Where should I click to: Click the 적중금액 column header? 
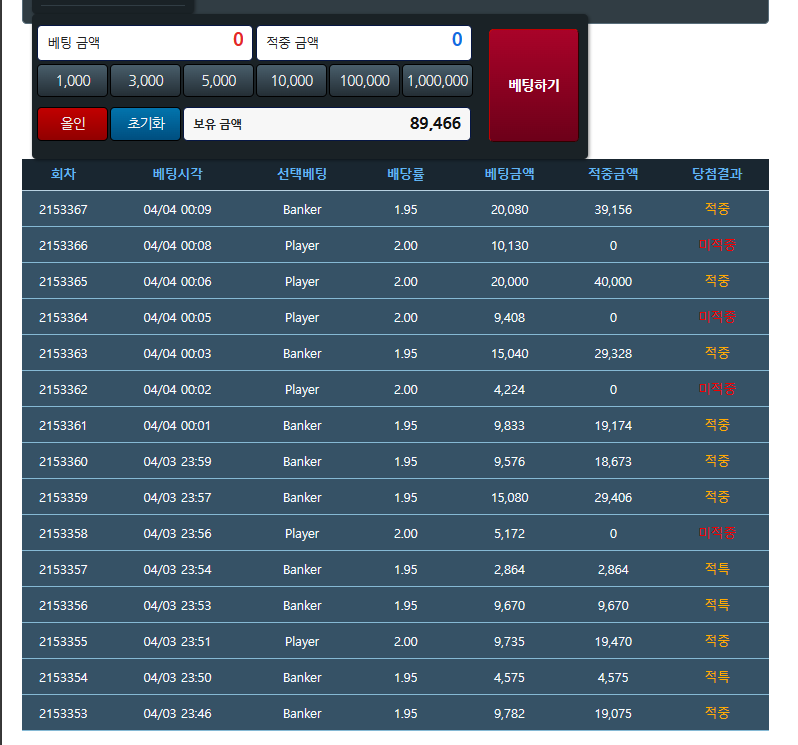click(x=613, y=174)
